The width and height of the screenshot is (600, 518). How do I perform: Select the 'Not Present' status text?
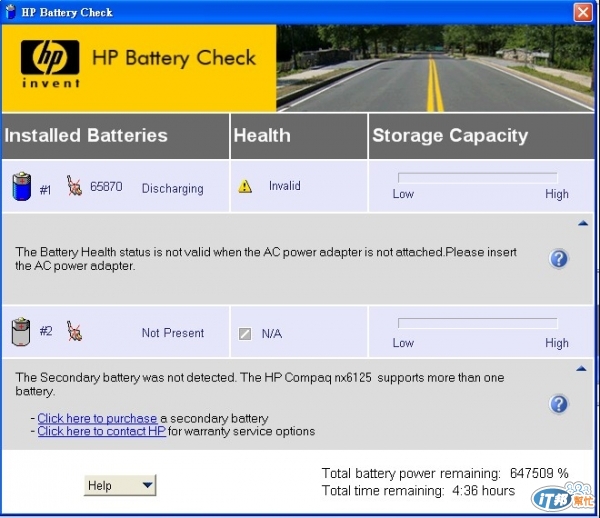[173, 333]
